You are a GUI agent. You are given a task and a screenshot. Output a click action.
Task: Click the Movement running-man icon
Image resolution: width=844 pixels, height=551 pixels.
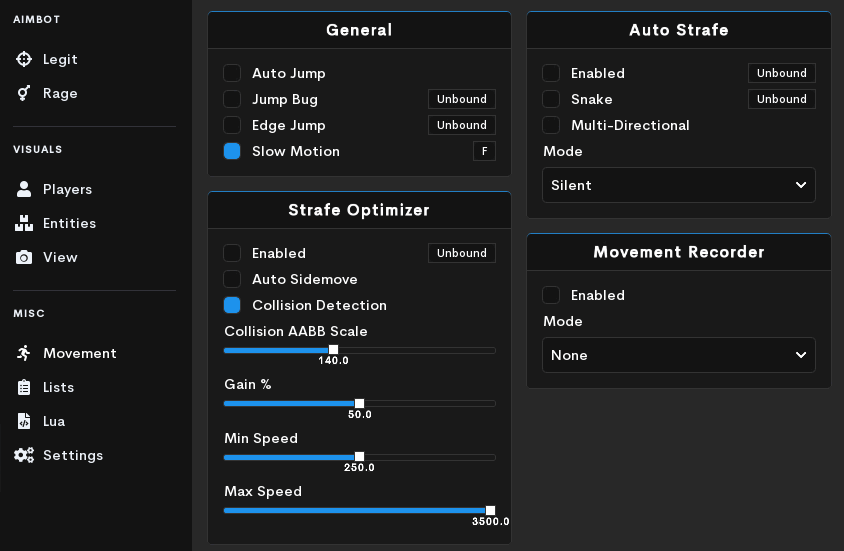tap(24, 353)
